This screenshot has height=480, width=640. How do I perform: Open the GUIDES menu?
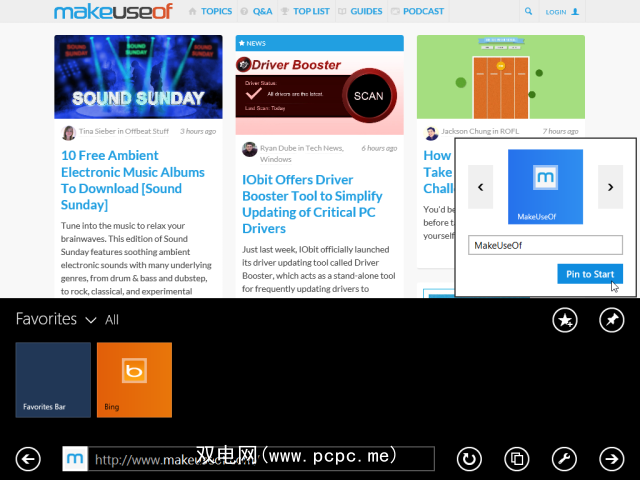click(360, 11)
